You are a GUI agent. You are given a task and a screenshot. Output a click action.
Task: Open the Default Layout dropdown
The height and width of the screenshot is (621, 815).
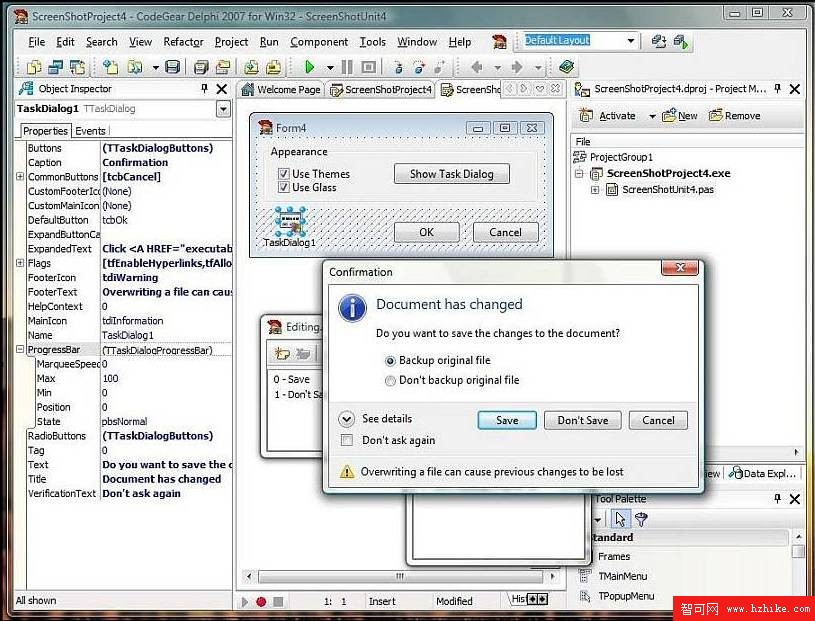click(631, 41)
